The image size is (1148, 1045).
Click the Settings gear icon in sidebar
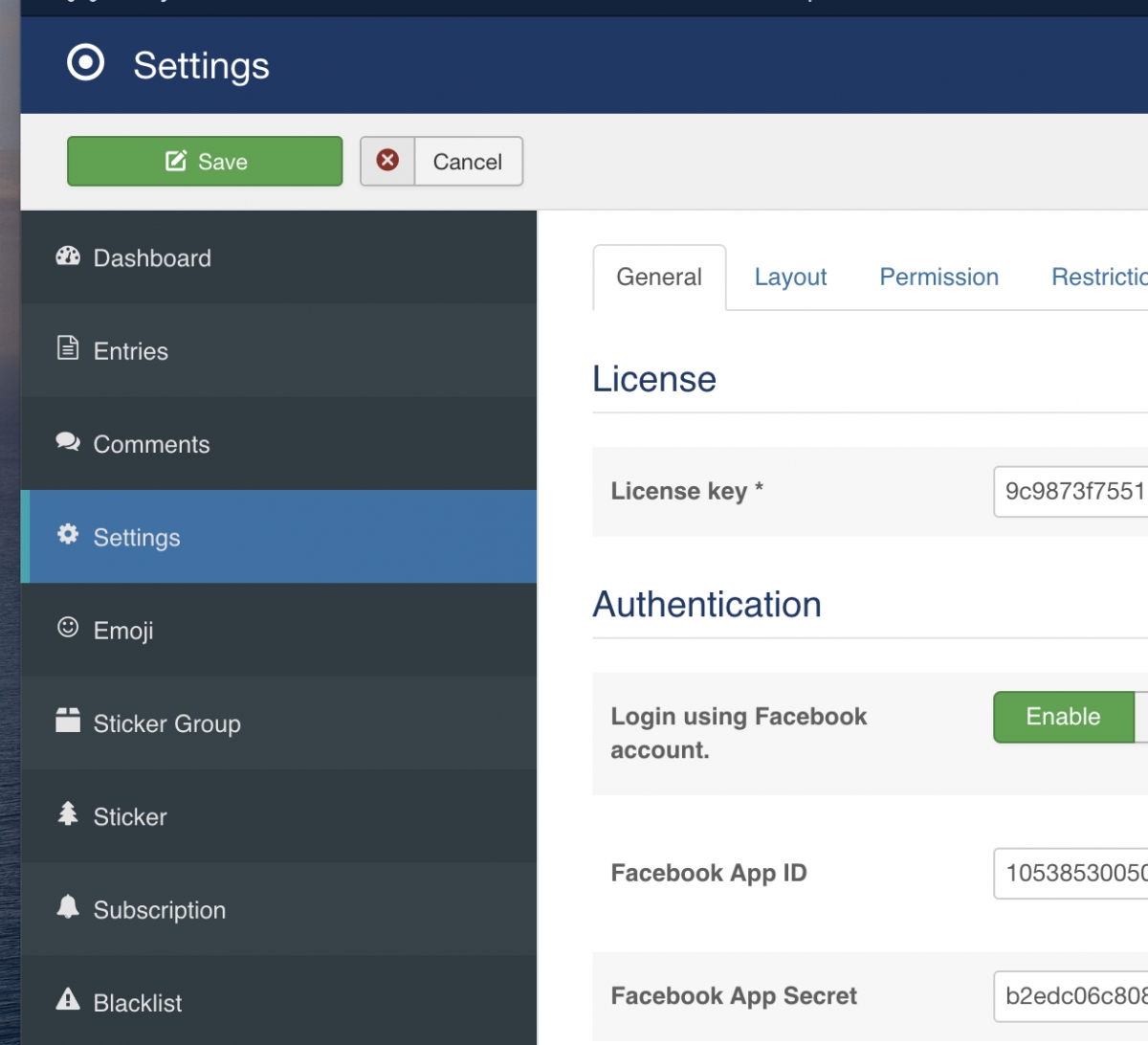coord(68,534)
